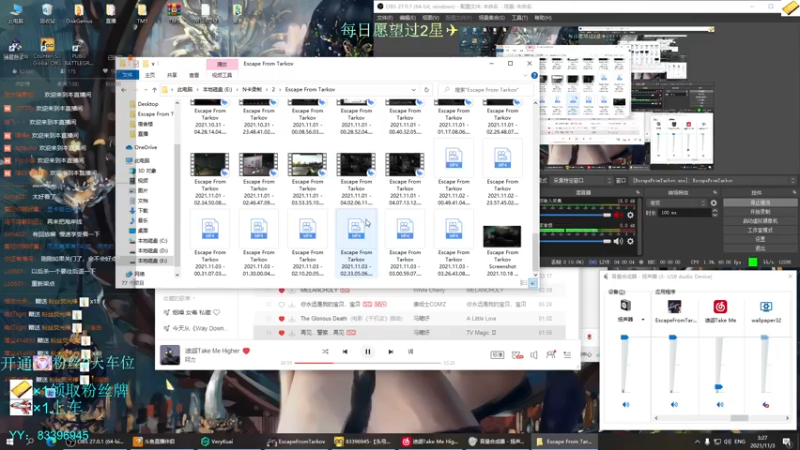Toggle heart on the MELANCHOLY song row

pos(281,290)
